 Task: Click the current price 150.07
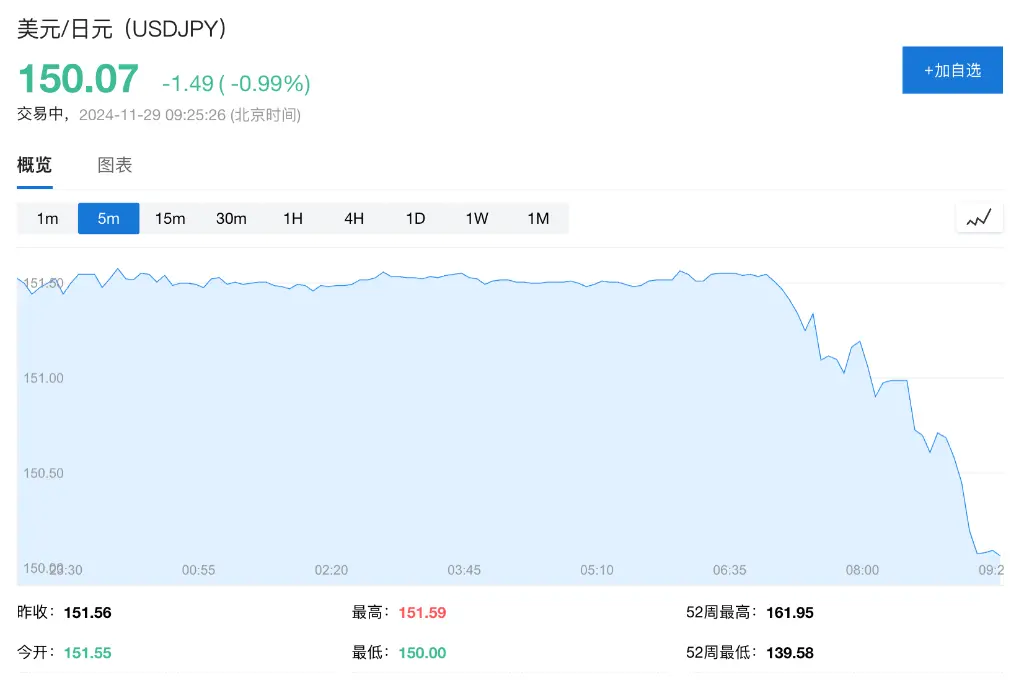78,79
